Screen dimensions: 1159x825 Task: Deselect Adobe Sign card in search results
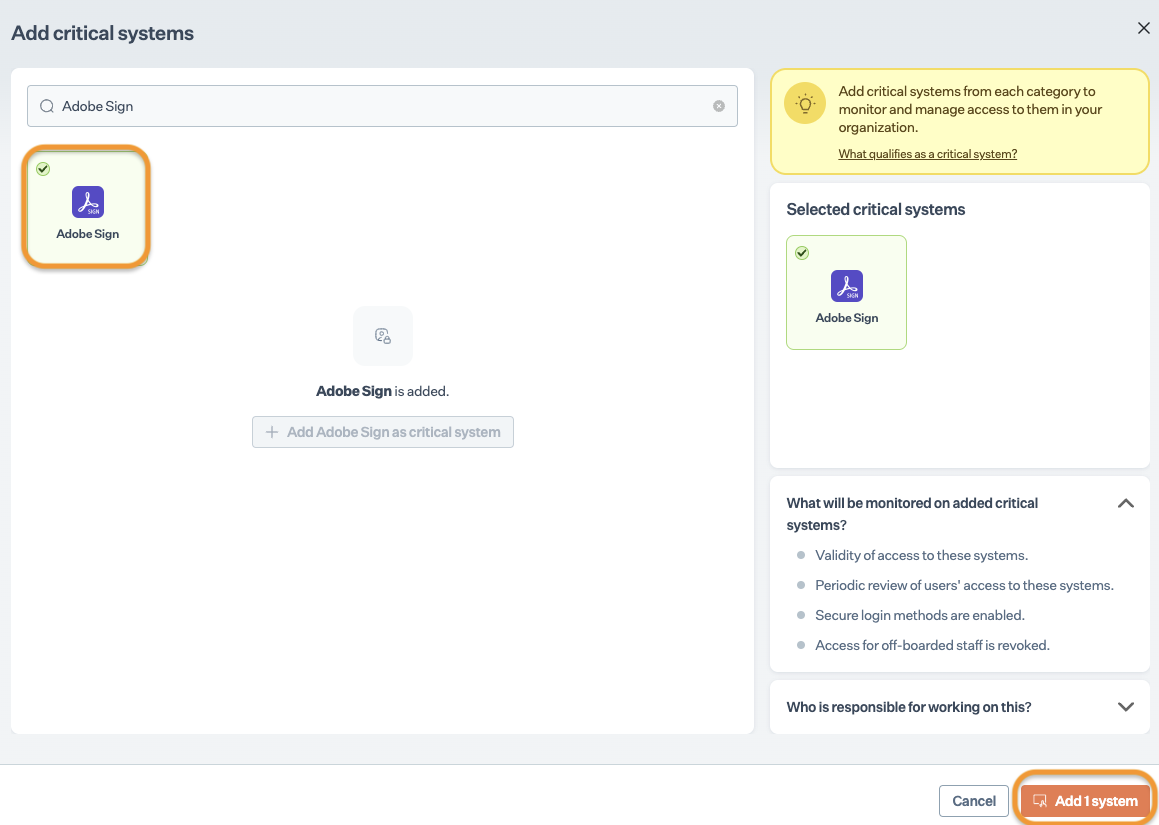point(87,208)
